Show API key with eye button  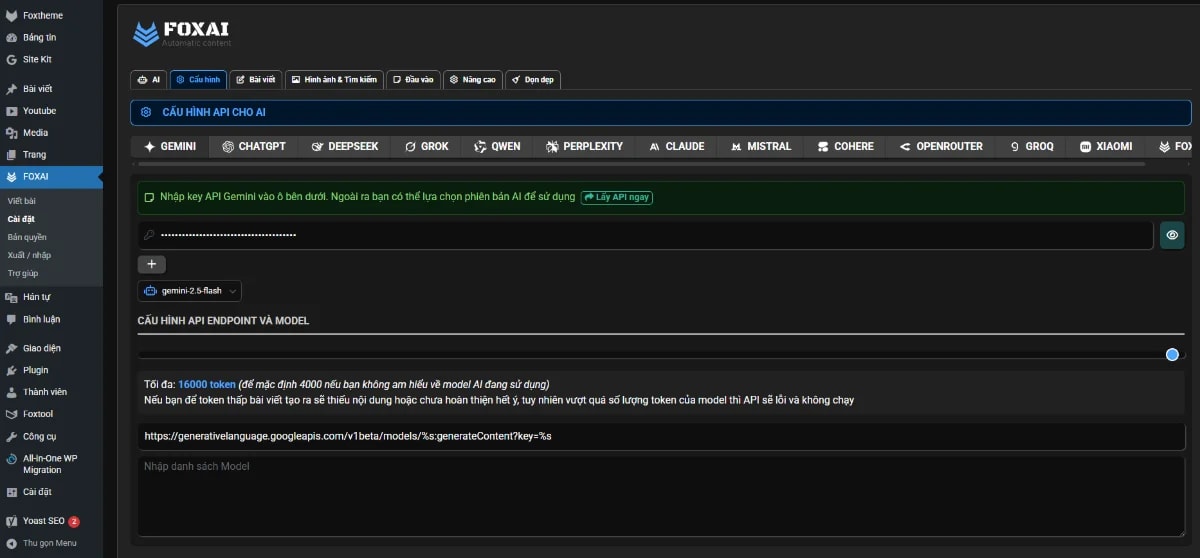click(x=1172, y=235)
